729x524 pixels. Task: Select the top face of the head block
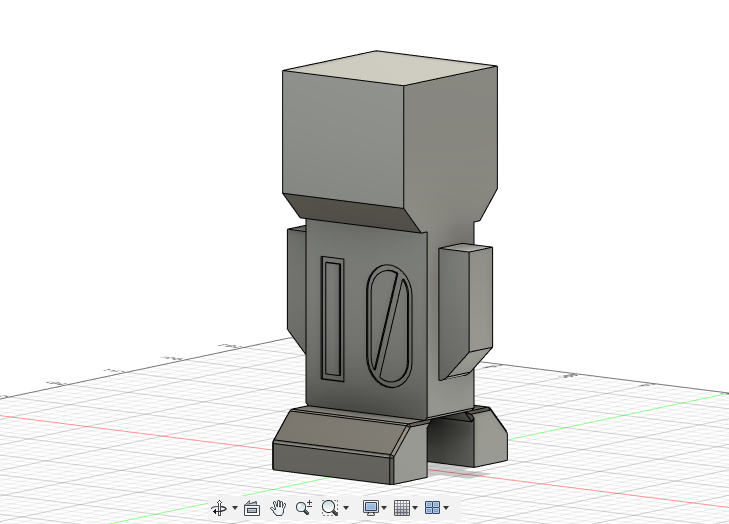[390, 67]
